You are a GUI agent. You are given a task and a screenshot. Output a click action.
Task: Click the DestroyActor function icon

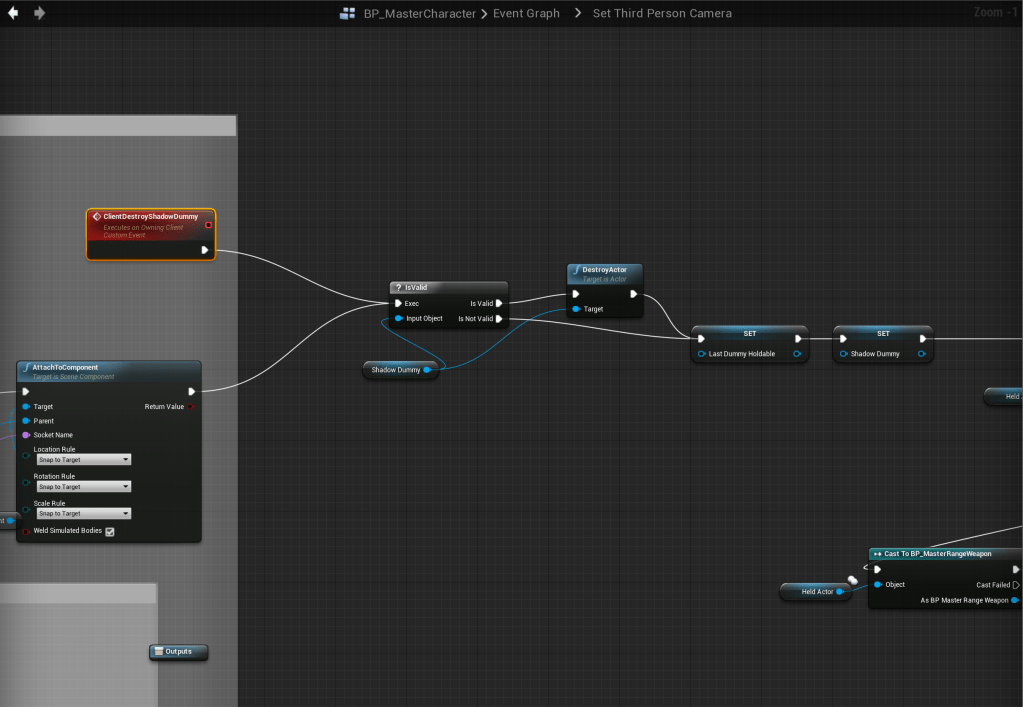pos(576,270)
